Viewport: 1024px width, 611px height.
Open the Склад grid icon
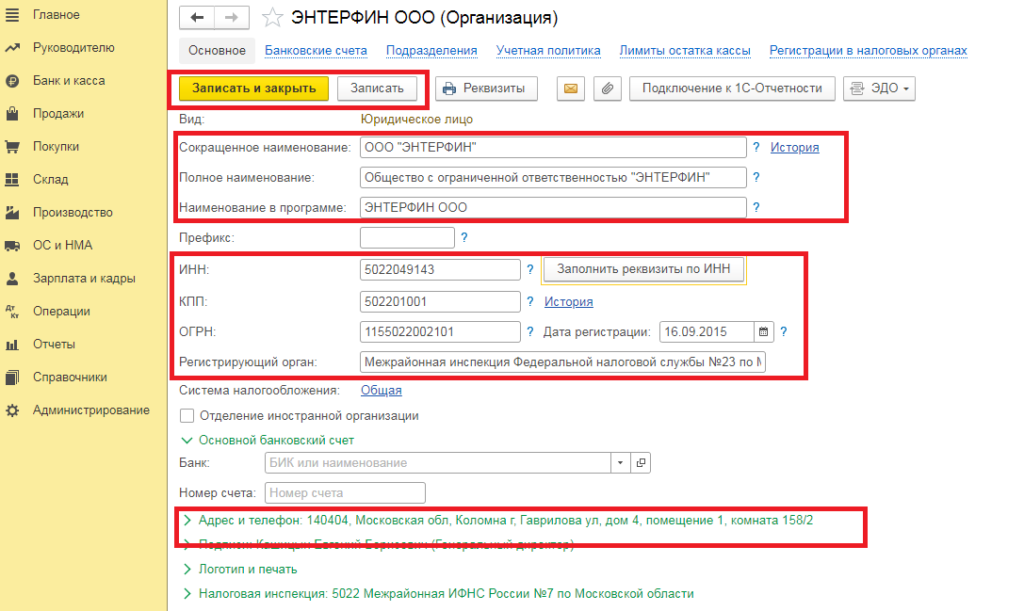click(x=12, y=180)
